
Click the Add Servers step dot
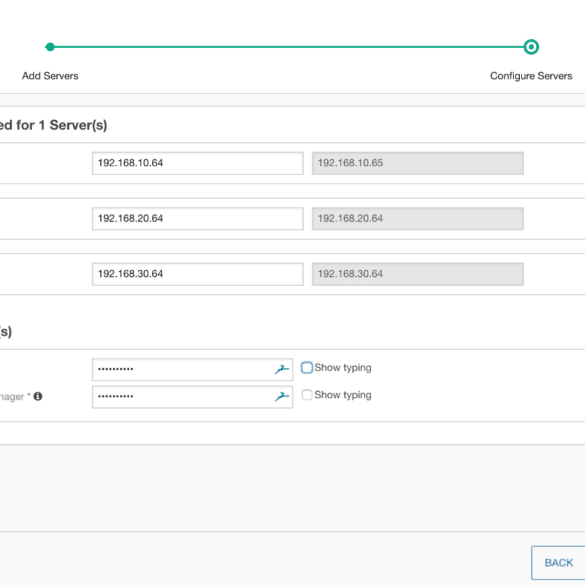coord(50,47)
